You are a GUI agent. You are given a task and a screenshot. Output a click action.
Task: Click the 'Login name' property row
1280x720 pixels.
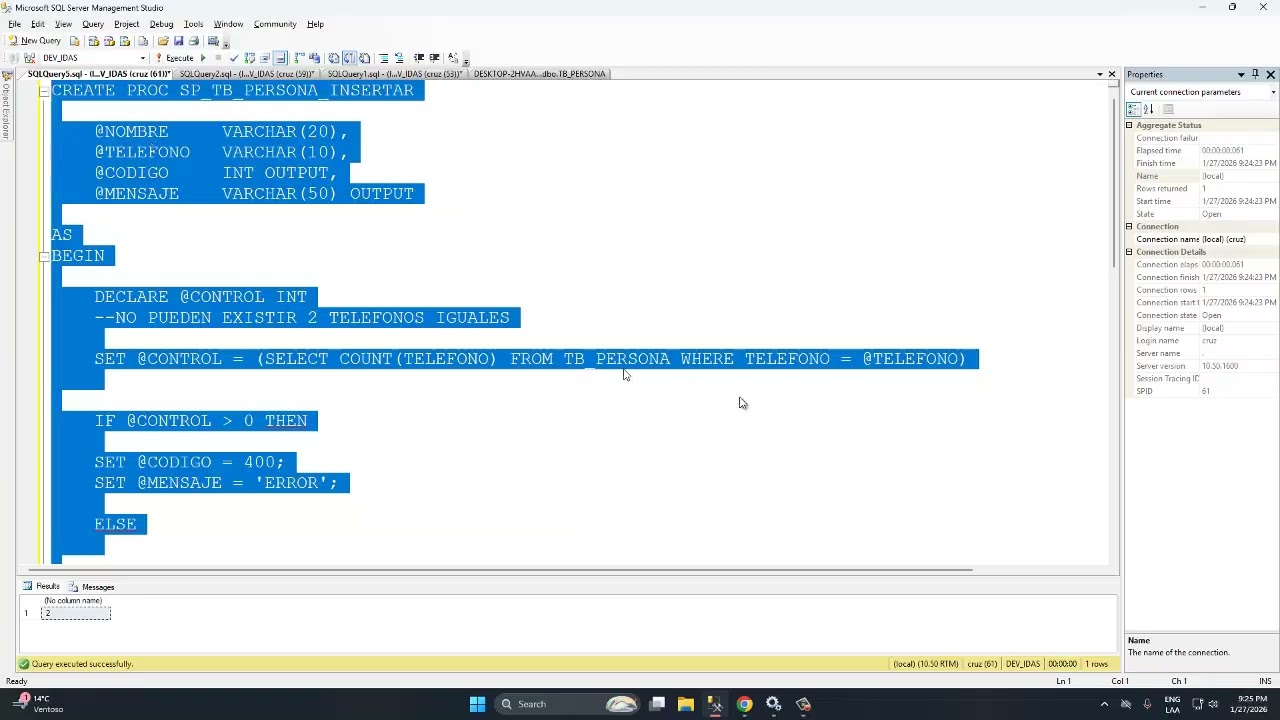(x=1203, y=341)
